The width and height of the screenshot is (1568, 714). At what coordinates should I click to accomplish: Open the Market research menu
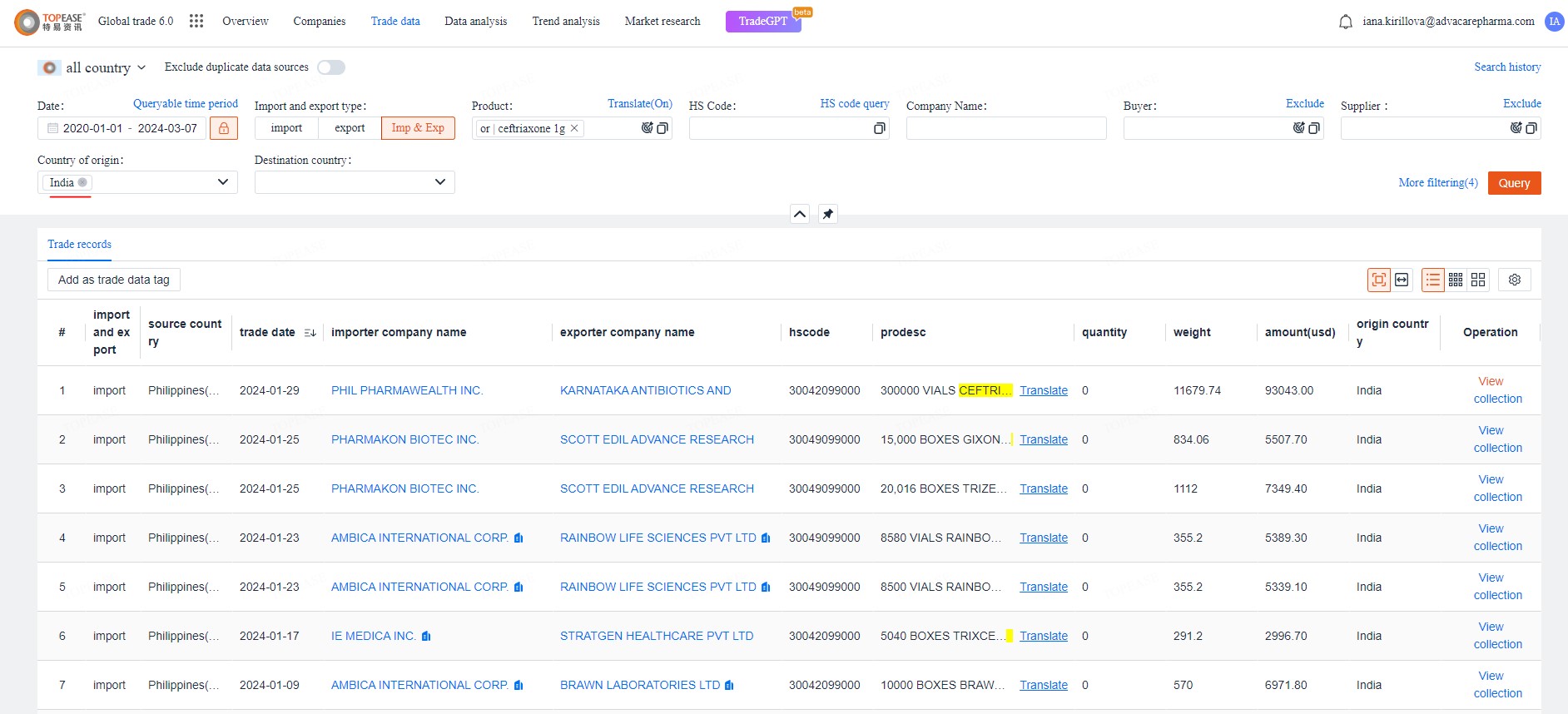click(662, 22)
